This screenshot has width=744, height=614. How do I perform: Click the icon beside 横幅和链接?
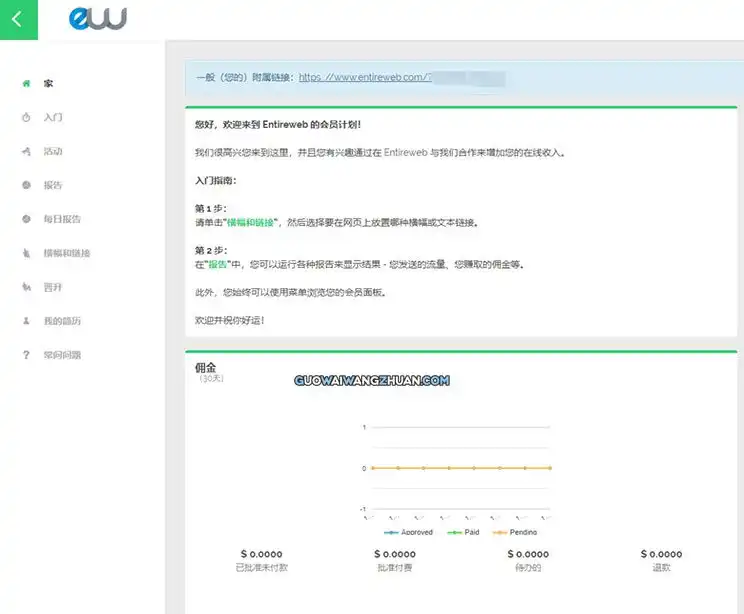click(x=26, y=253)
